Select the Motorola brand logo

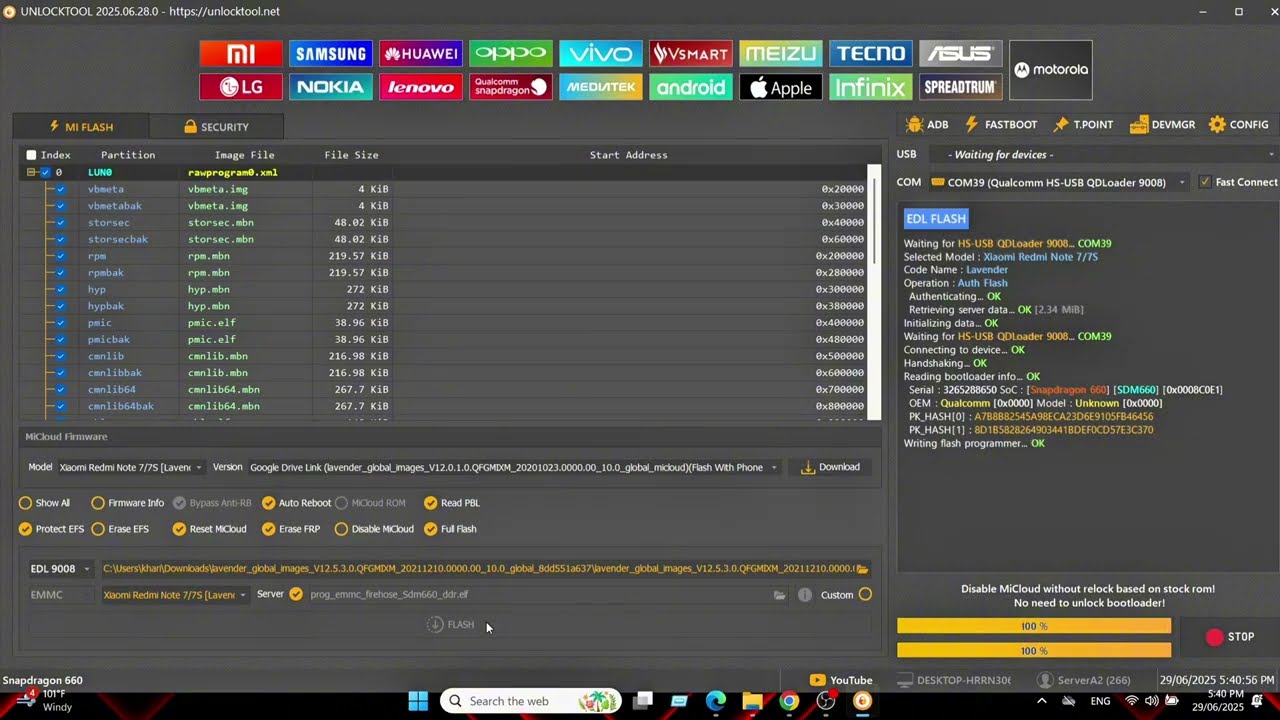(x=1051, y=70)
